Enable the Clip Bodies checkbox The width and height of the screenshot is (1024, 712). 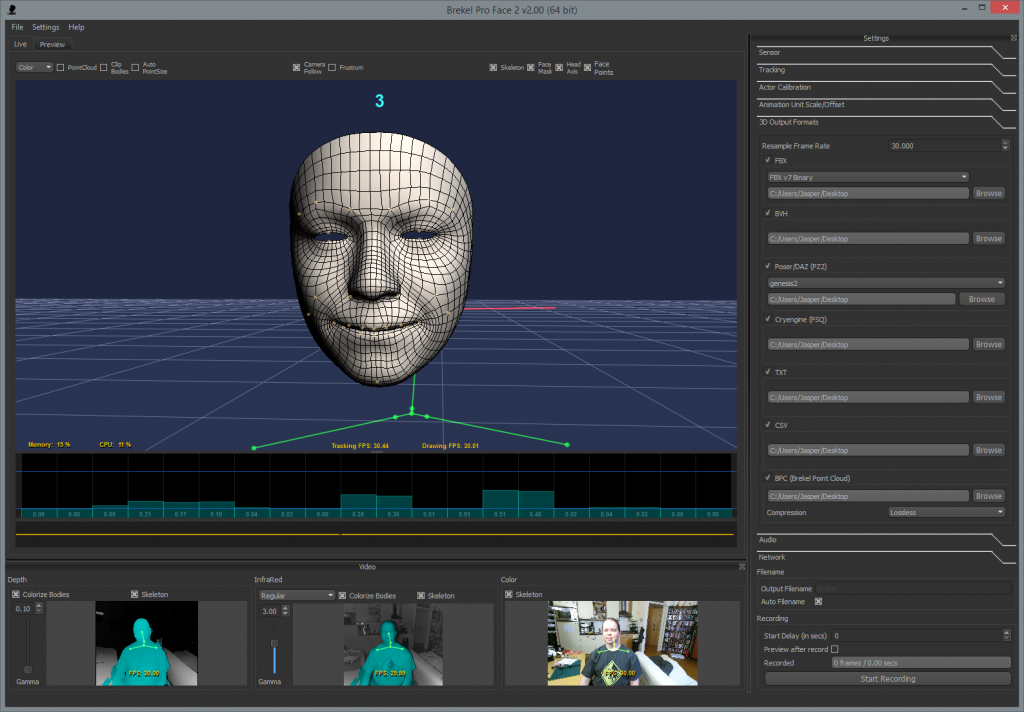[x=103, y=67]
